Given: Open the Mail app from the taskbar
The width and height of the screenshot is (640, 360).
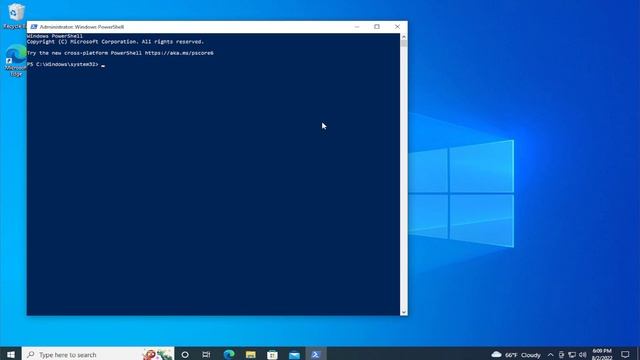Looking at the screenshot, I should 294,354.
